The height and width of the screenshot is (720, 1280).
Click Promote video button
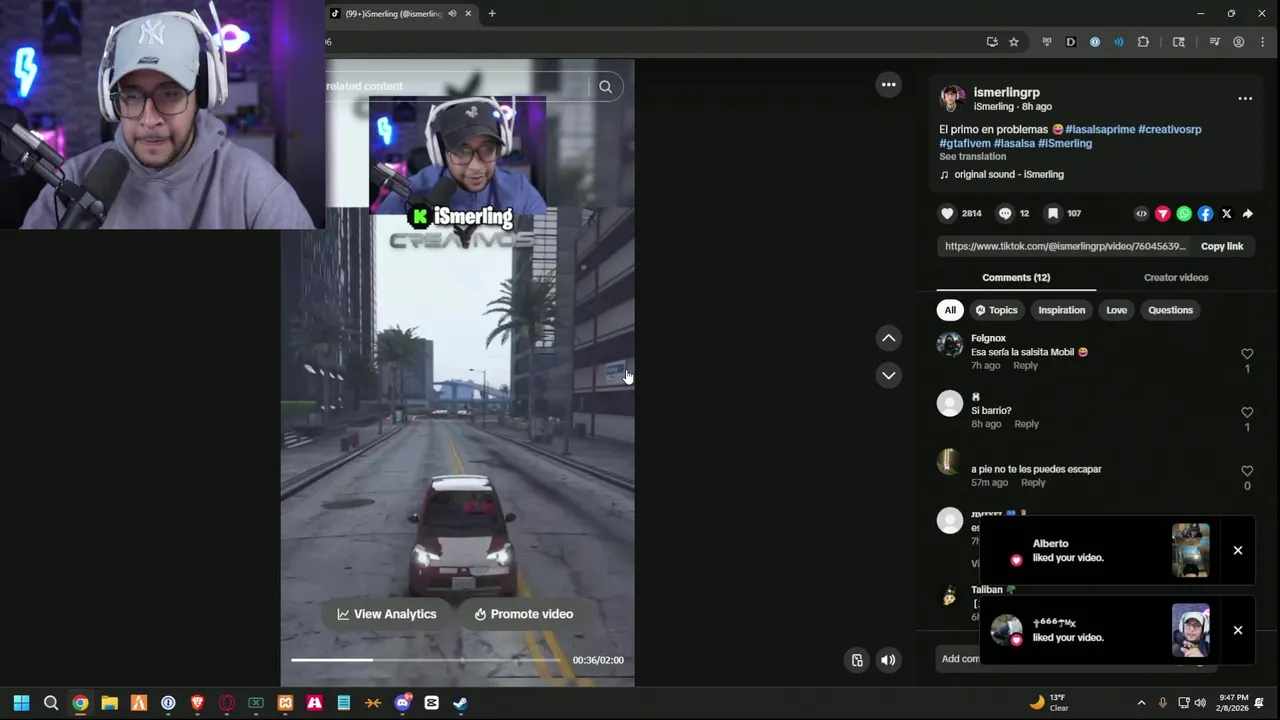coord(524,614)
